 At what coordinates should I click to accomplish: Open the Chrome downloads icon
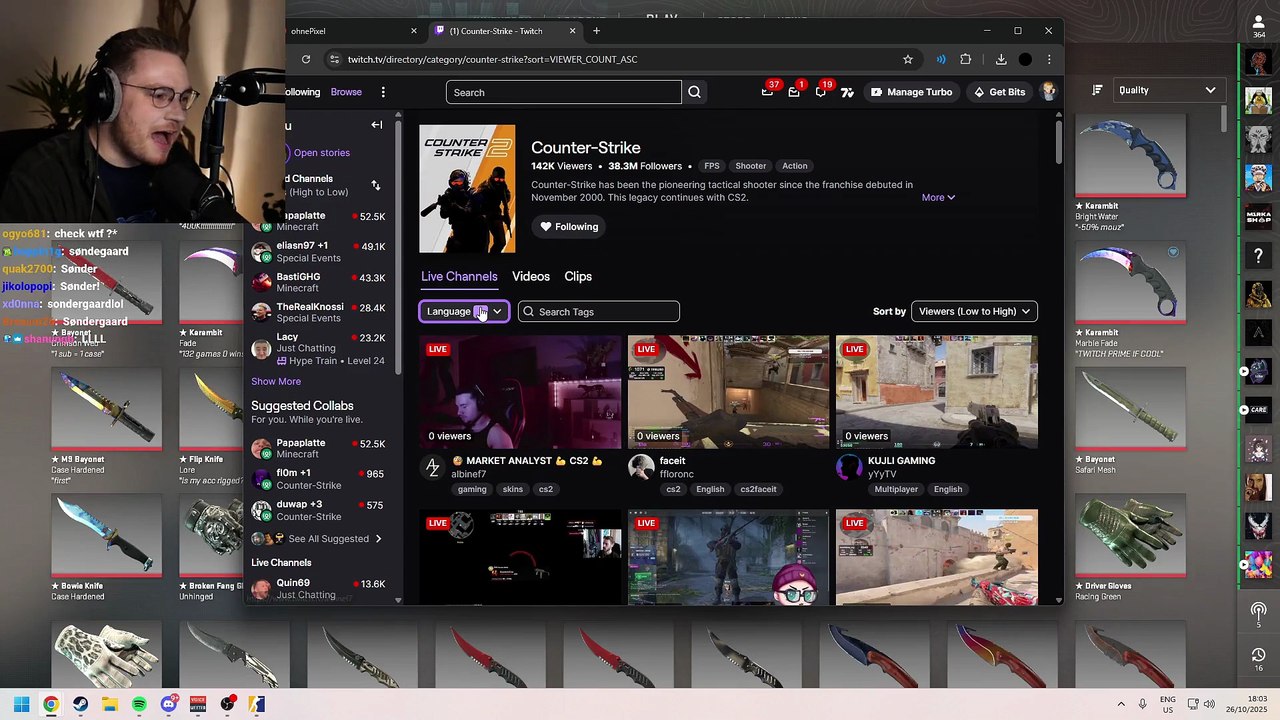(x=1001, y=59)
